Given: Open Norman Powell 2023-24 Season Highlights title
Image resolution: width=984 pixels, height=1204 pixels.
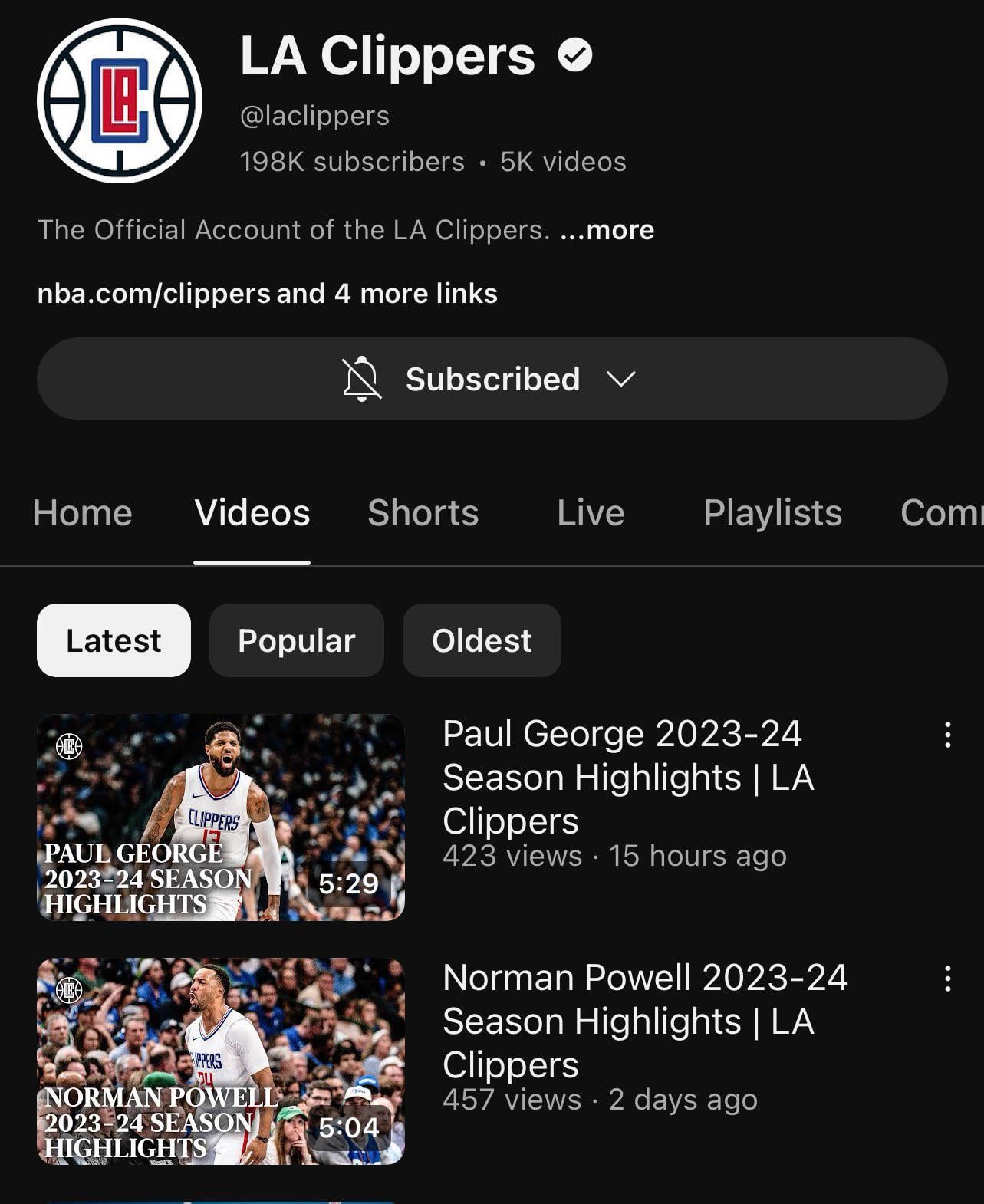Looking at the screenshot, I should [x=644, y=1021].
